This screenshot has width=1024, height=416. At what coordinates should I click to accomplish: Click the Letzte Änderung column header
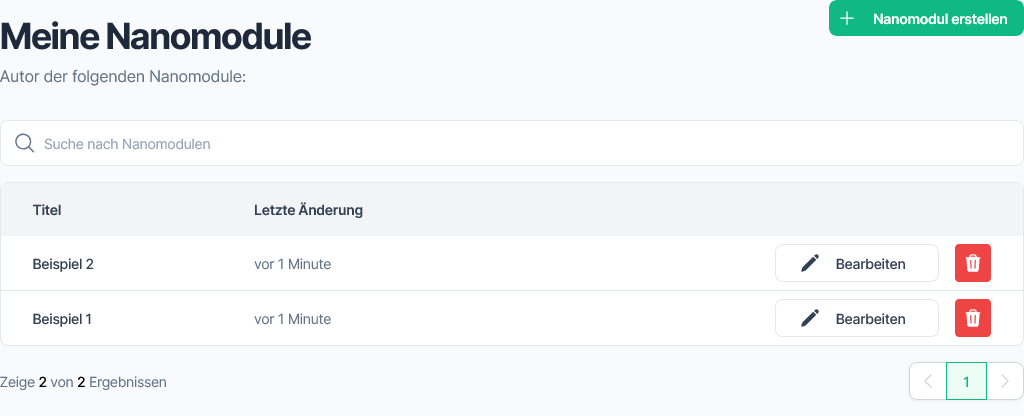(308, 210)
